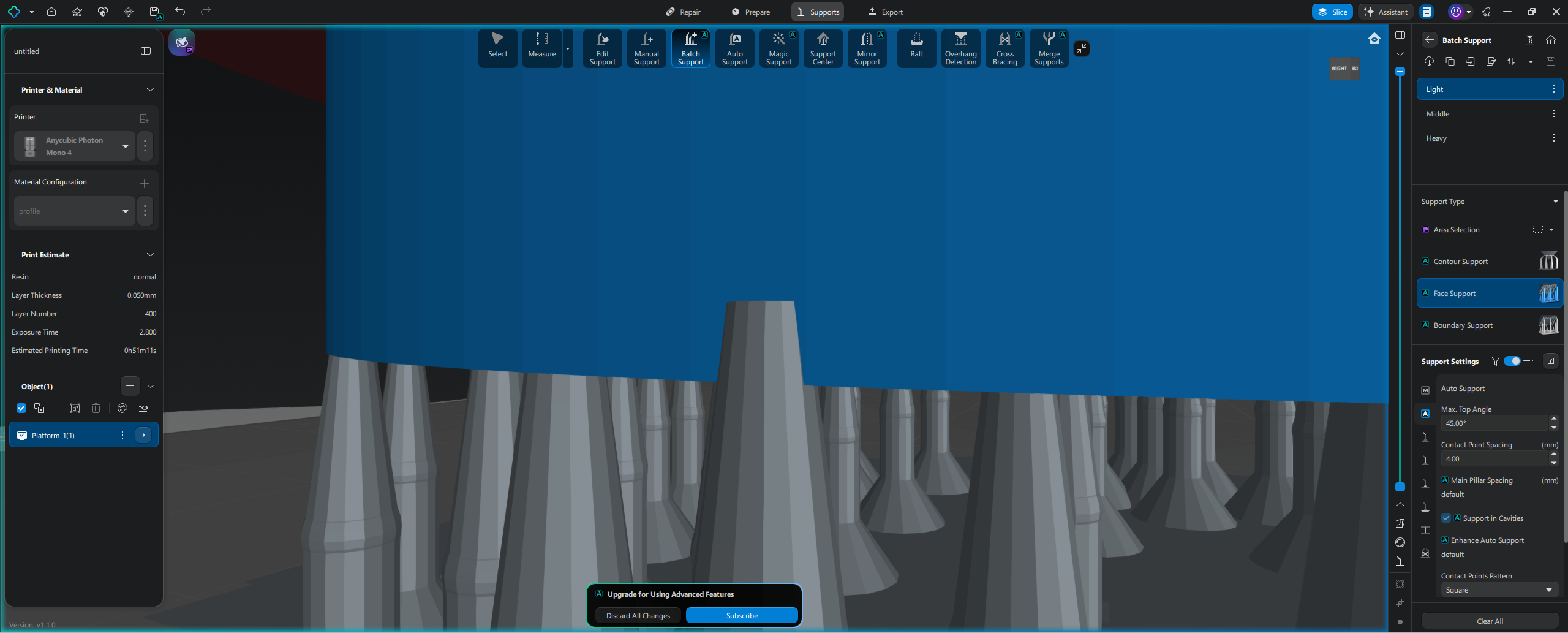Delete the selected object with the trash icon
1568x633 pixels.
click(96, 408)
